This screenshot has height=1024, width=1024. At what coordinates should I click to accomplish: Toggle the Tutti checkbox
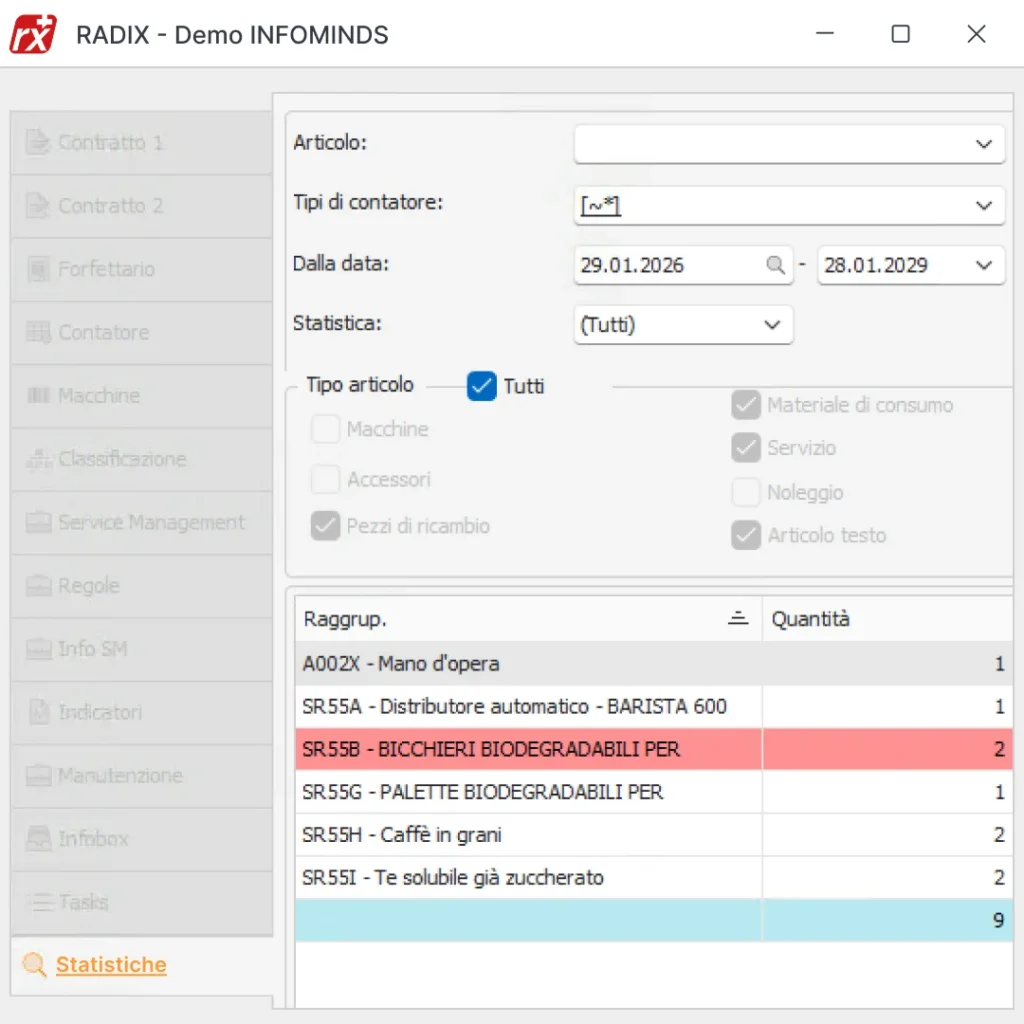coord(482,386)
